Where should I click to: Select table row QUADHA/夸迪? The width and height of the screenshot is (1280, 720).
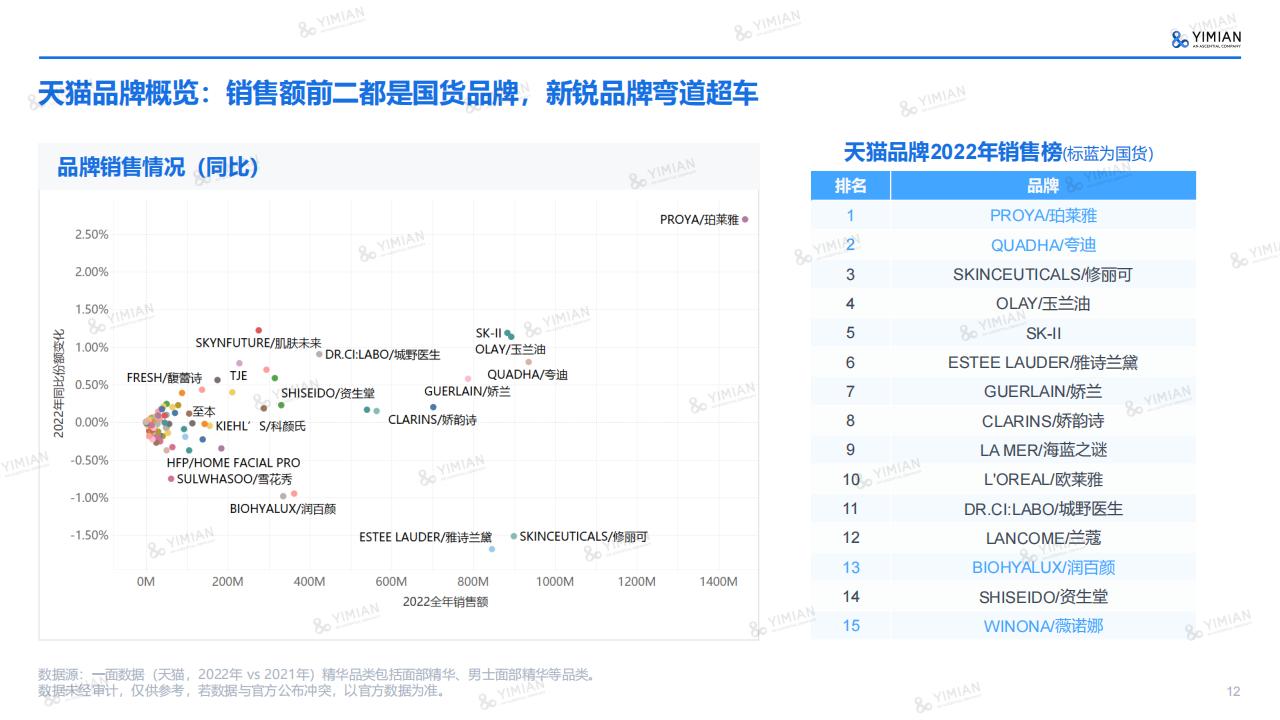(x=1003, y=245)
